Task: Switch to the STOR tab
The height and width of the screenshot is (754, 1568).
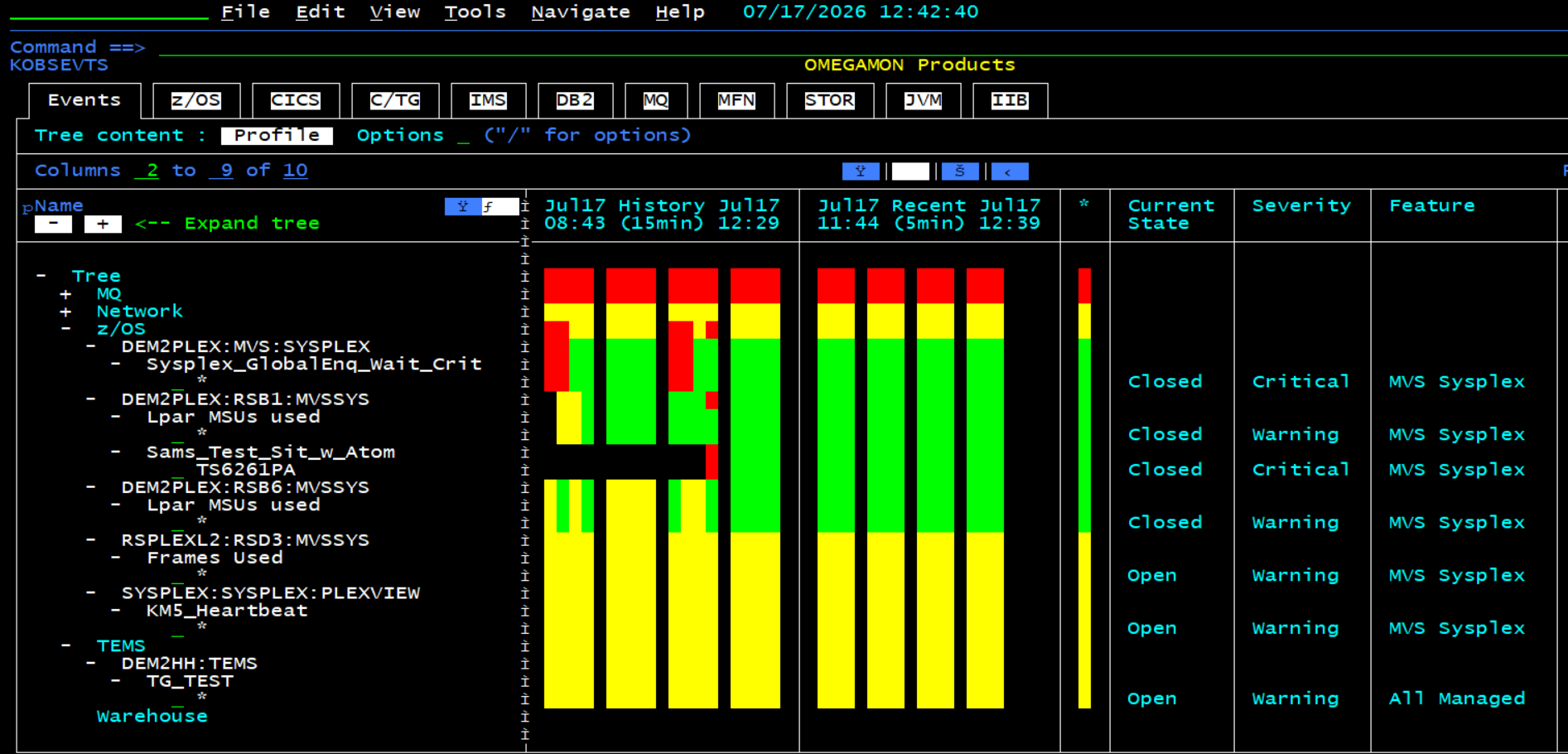Action: point(830,100)
